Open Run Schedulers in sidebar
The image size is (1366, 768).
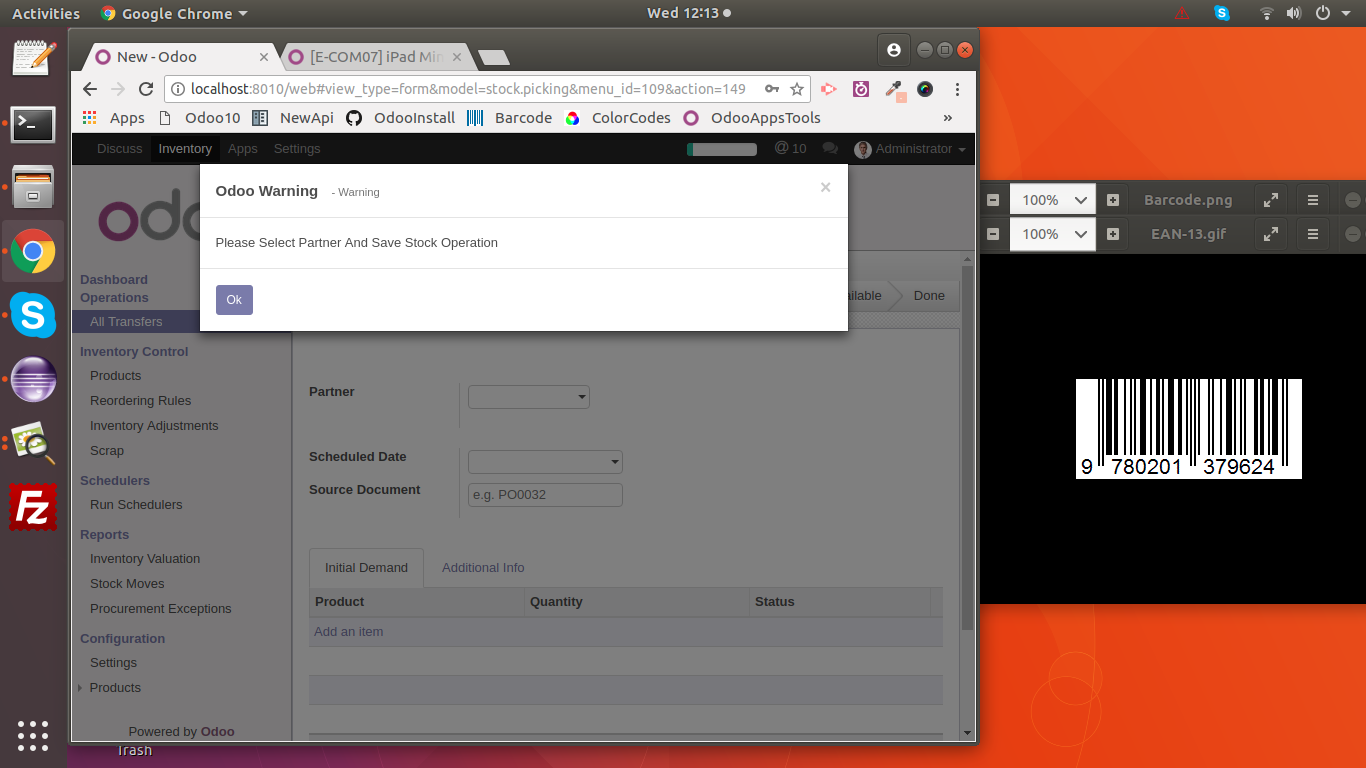(136, 504)
